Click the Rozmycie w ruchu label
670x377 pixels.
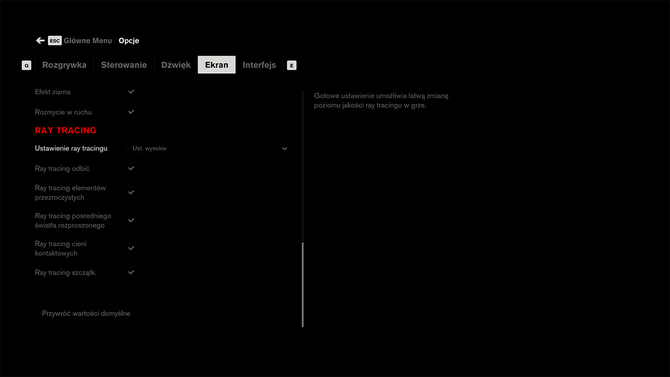(63, 112)
